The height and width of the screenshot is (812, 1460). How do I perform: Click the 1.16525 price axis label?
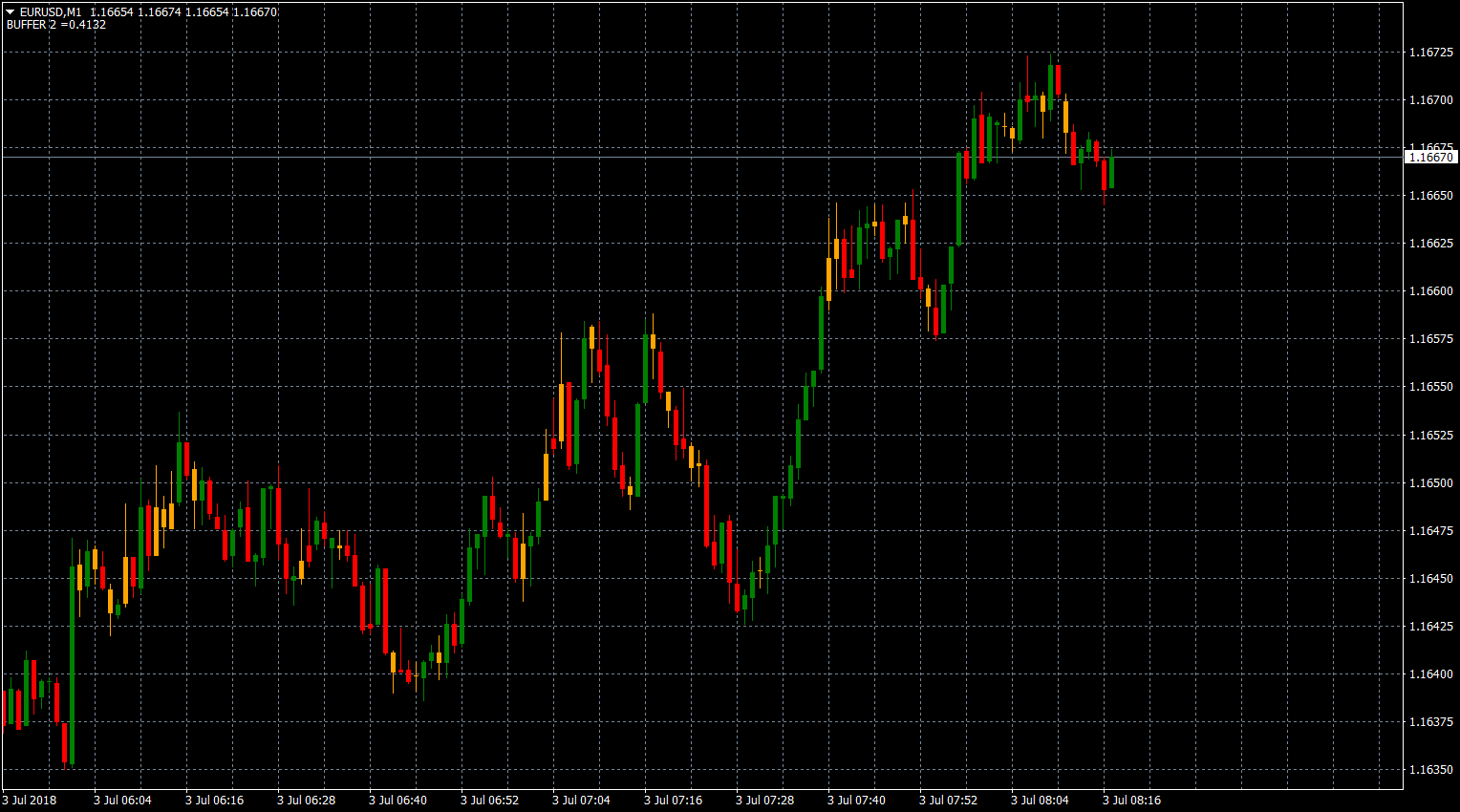click(x=1431, y=436)
